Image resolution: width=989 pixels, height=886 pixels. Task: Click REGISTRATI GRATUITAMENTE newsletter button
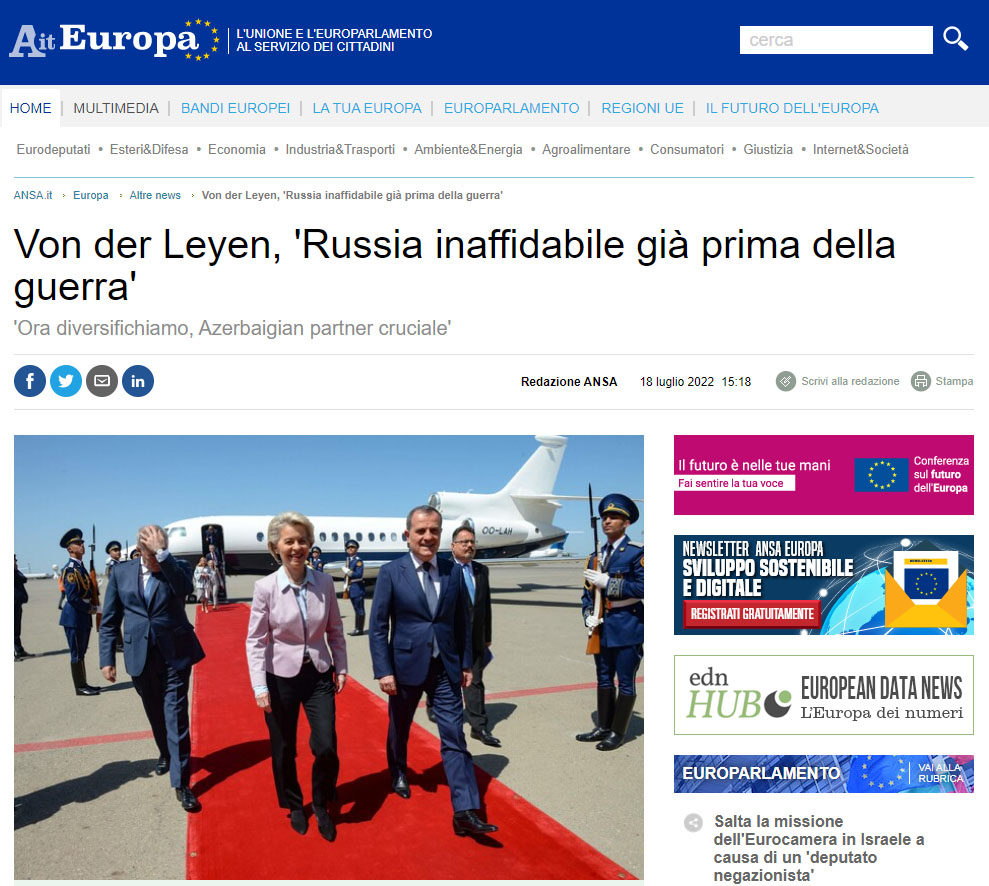click(752, 614)
